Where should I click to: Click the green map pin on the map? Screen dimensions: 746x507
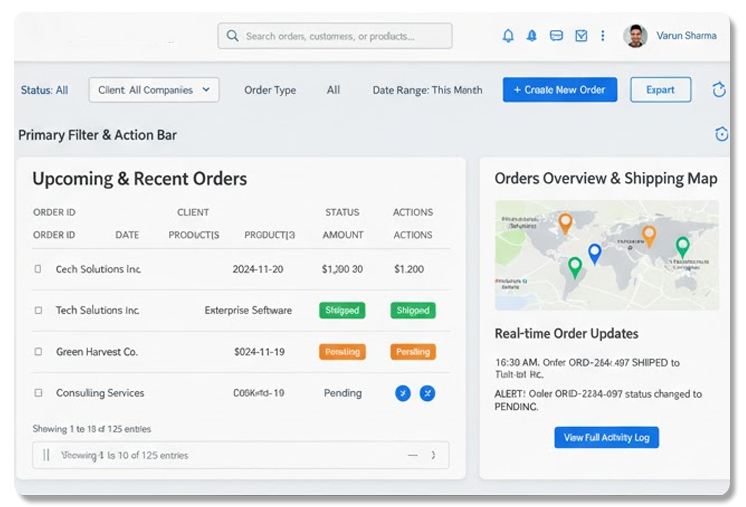coord(575,267)
